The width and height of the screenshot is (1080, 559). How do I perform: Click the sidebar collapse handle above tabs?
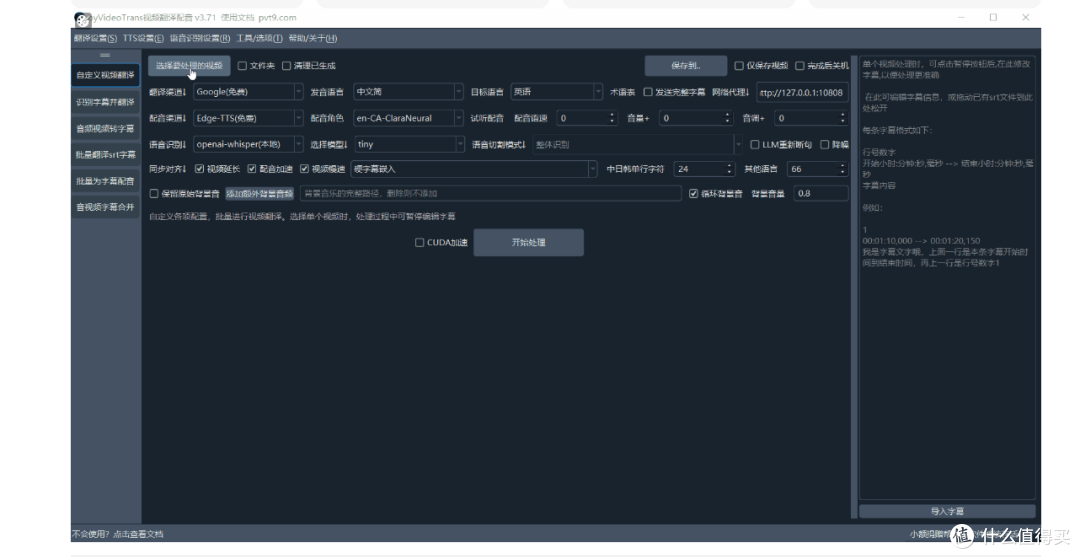click(105, 55)
